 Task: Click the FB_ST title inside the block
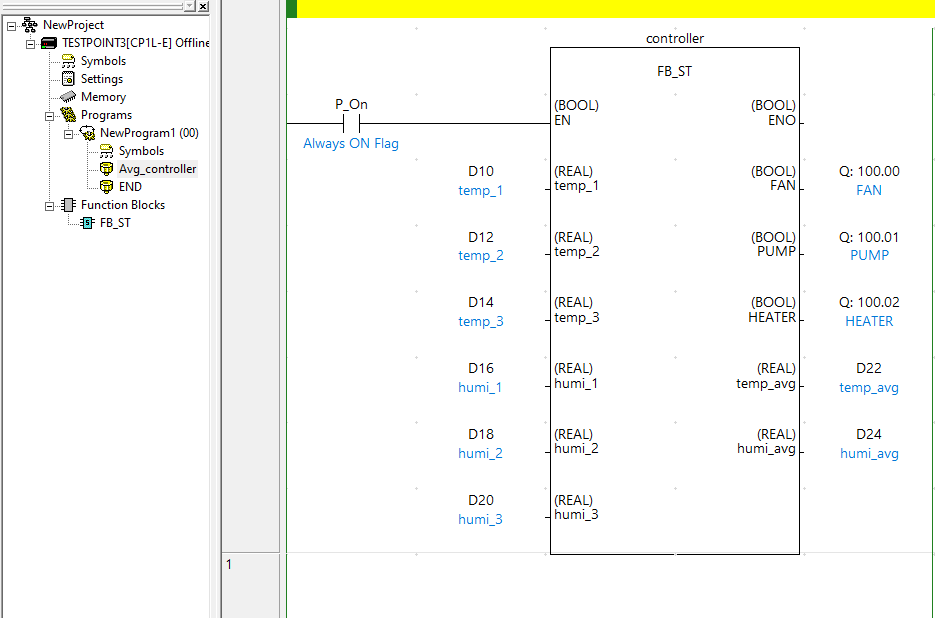[674, 71]
